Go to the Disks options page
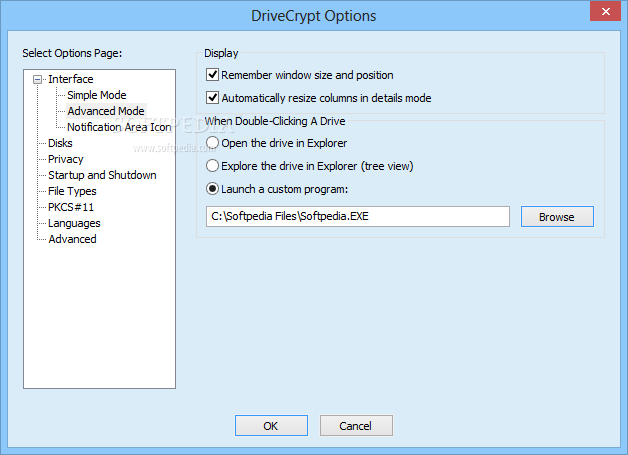 [x=60, y=143]
